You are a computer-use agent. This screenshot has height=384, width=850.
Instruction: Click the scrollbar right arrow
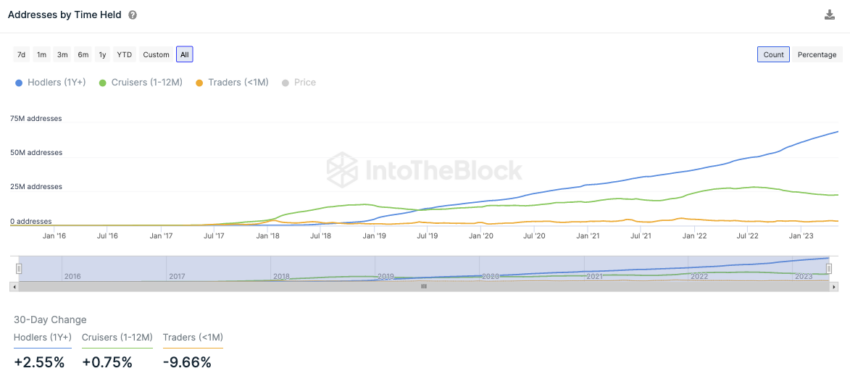point(834,286)
